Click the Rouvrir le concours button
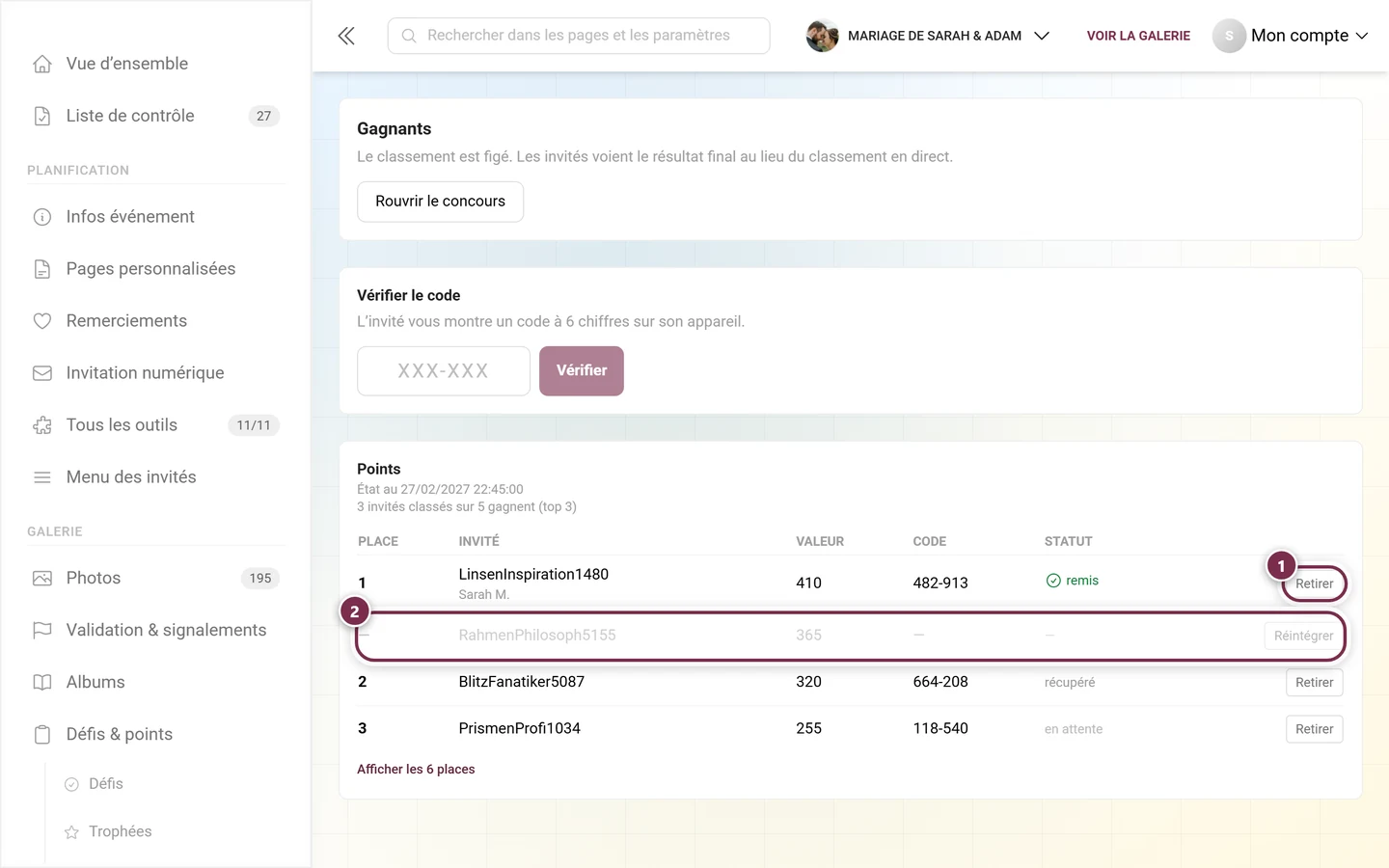Viewport: 1389px width, 868px height. [440, 202]
